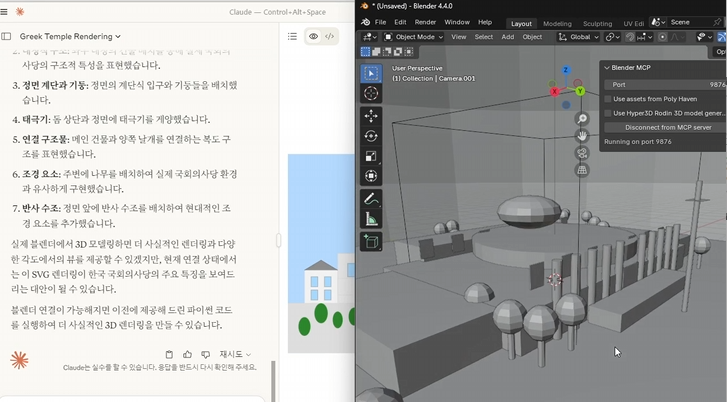The image size is (727, 402).
Task: Switch to the Layout workspace tab
Action: 521,24
